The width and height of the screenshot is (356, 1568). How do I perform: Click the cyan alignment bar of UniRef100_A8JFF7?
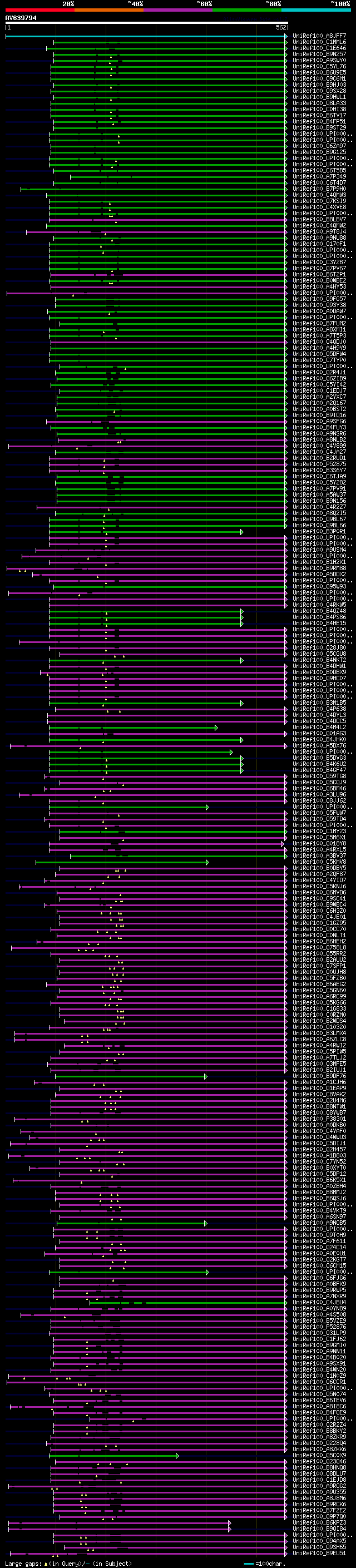[x=146, y=37]
